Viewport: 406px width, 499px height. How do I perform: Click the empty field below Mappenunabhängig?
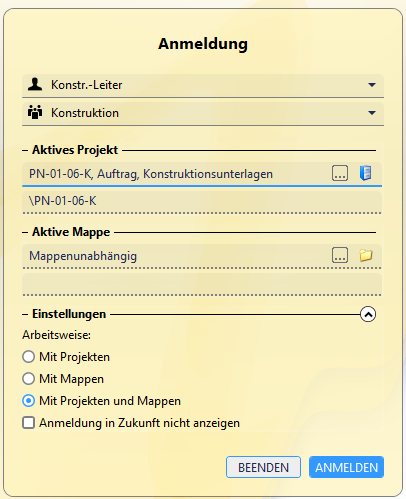pos(202,284)
